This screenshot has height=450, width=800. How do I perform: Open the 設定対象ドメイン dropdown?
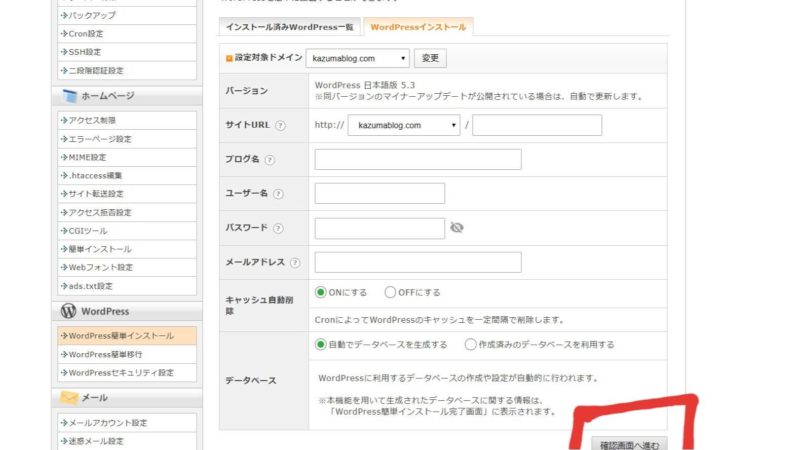358,58
